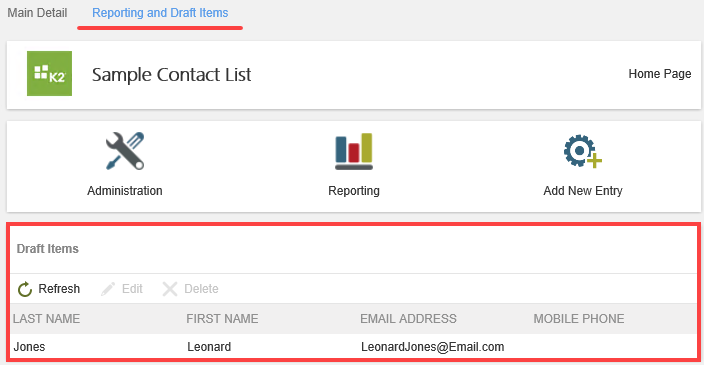
Task: Click the Administration label
Action: click(125, 191)
